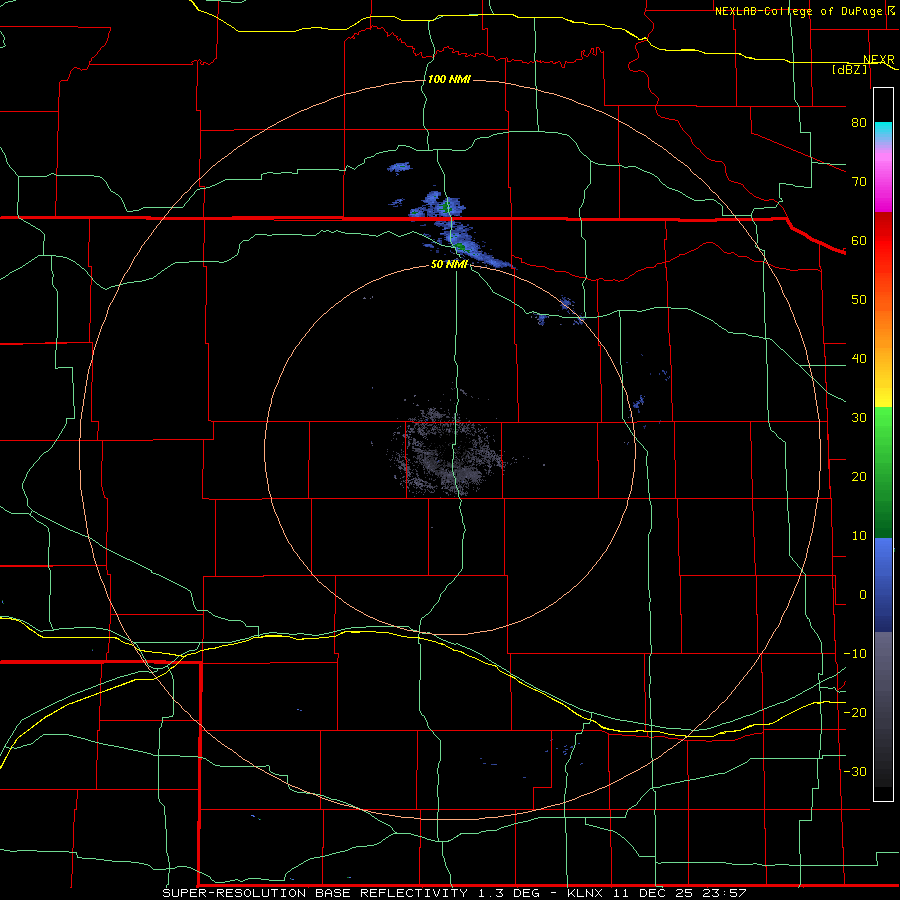Click the small blue echo north of the state line
The image size is (900, 900).
click(x=399, y=168)
